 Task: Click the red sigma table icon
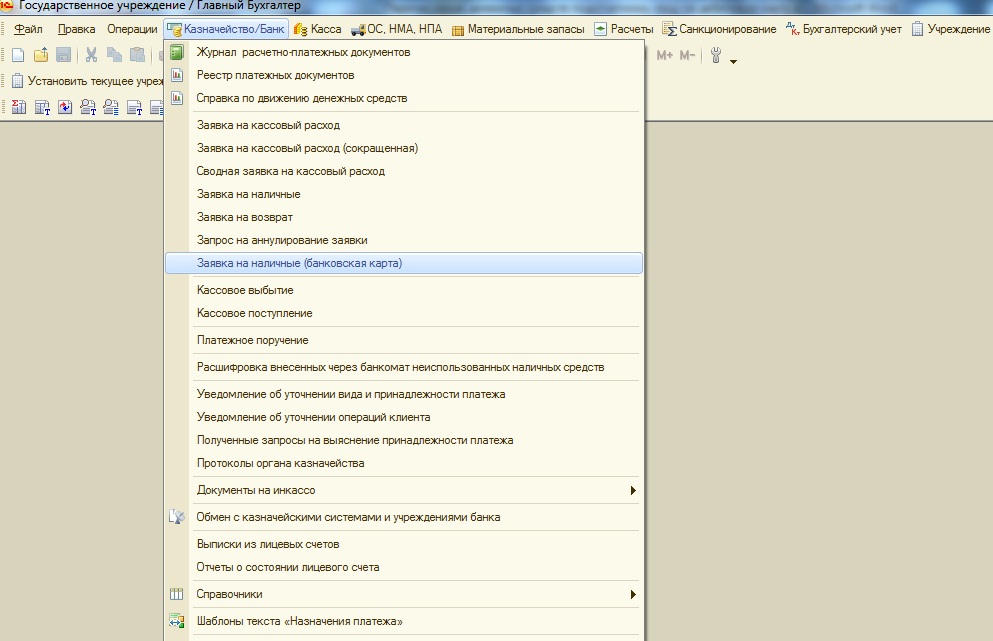18,107
